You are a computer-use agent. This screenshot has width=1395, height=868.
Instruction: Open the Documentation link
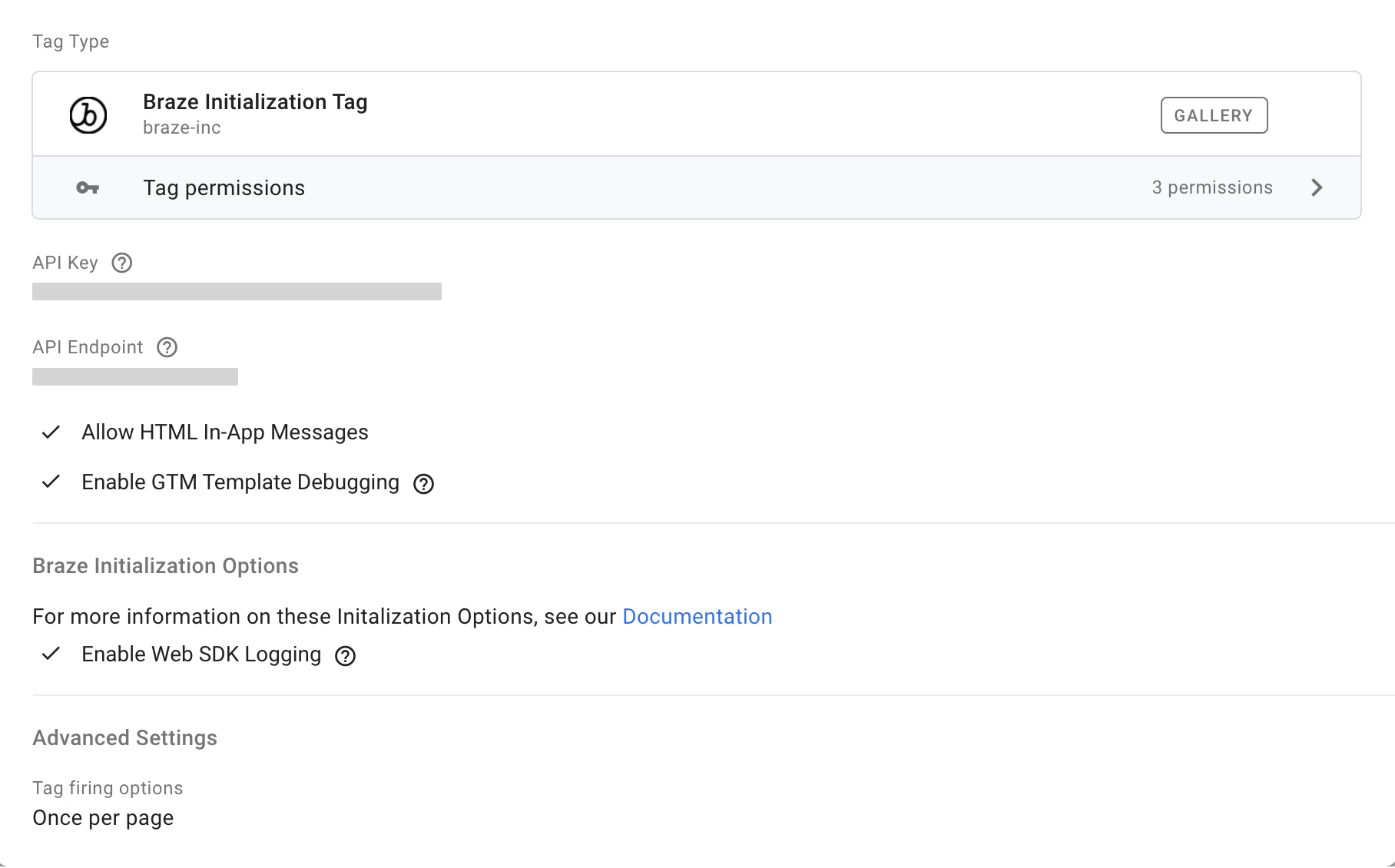click(x=697, y=616)
